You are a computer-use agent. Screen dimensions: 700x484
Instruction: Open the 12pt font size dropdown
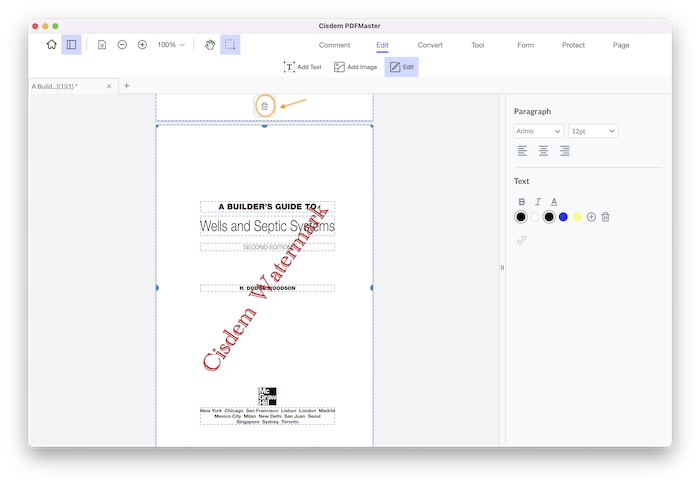tap(593, 131)
